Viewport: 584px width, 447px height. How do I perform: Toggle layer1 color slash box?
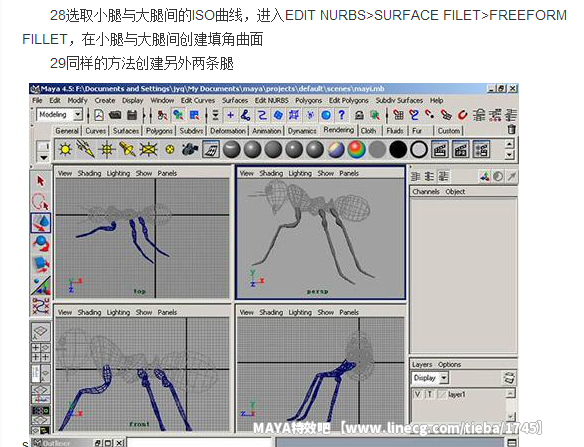pos(441,394)
